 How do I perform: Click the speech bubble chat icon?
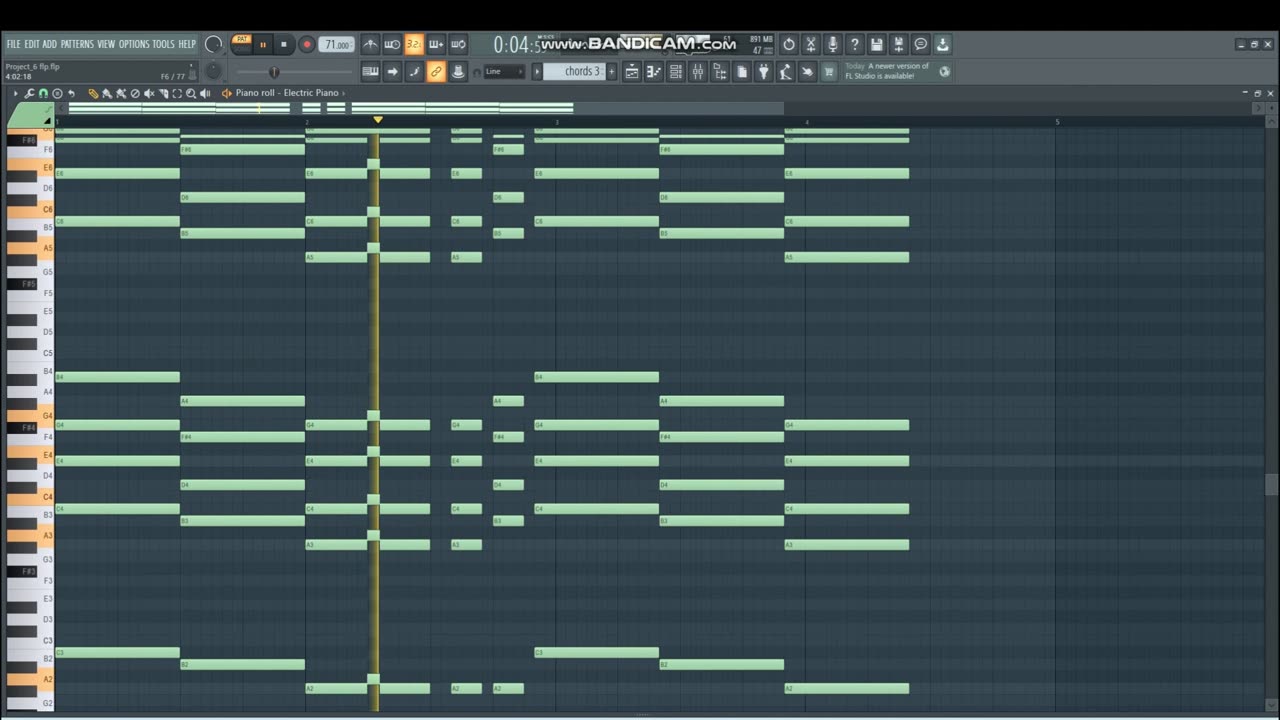point(921,44)
